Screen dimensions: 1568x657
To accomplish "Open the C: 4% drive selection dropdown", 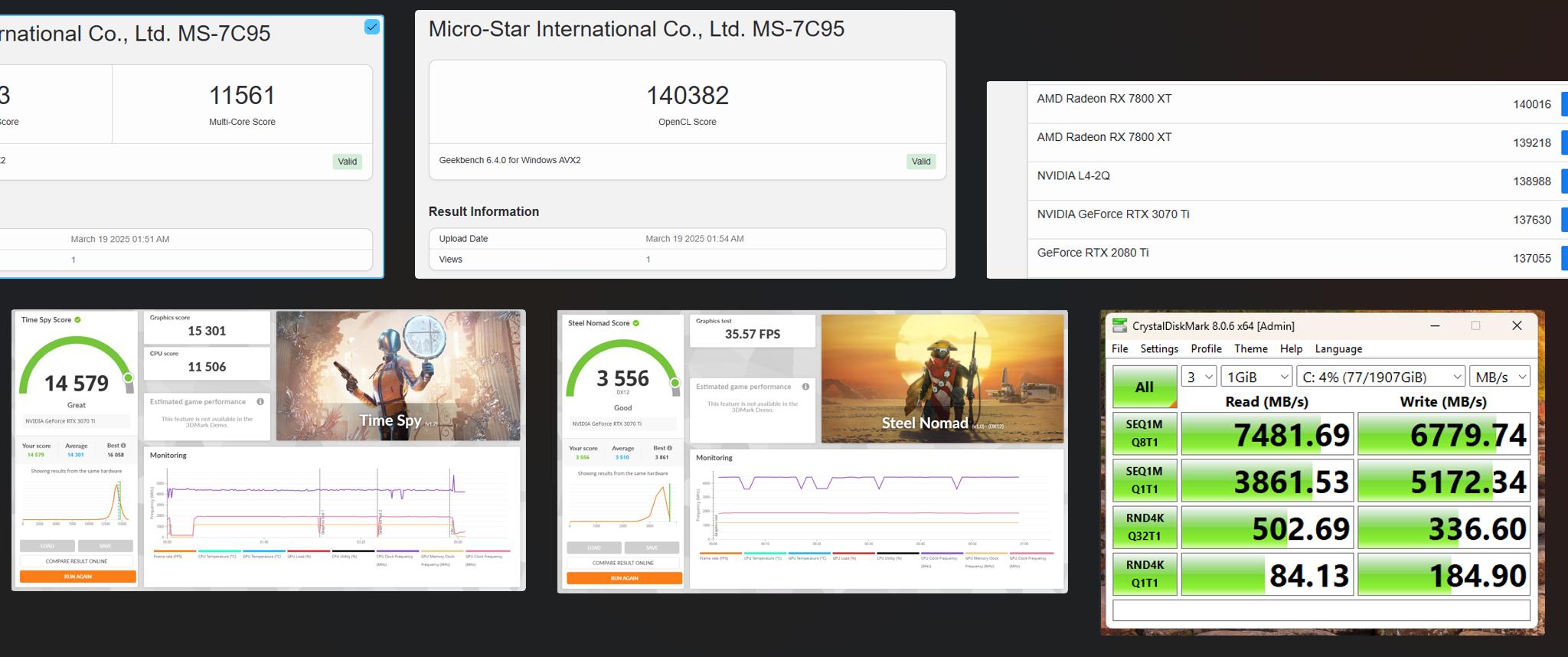I will click(1381, 377).
